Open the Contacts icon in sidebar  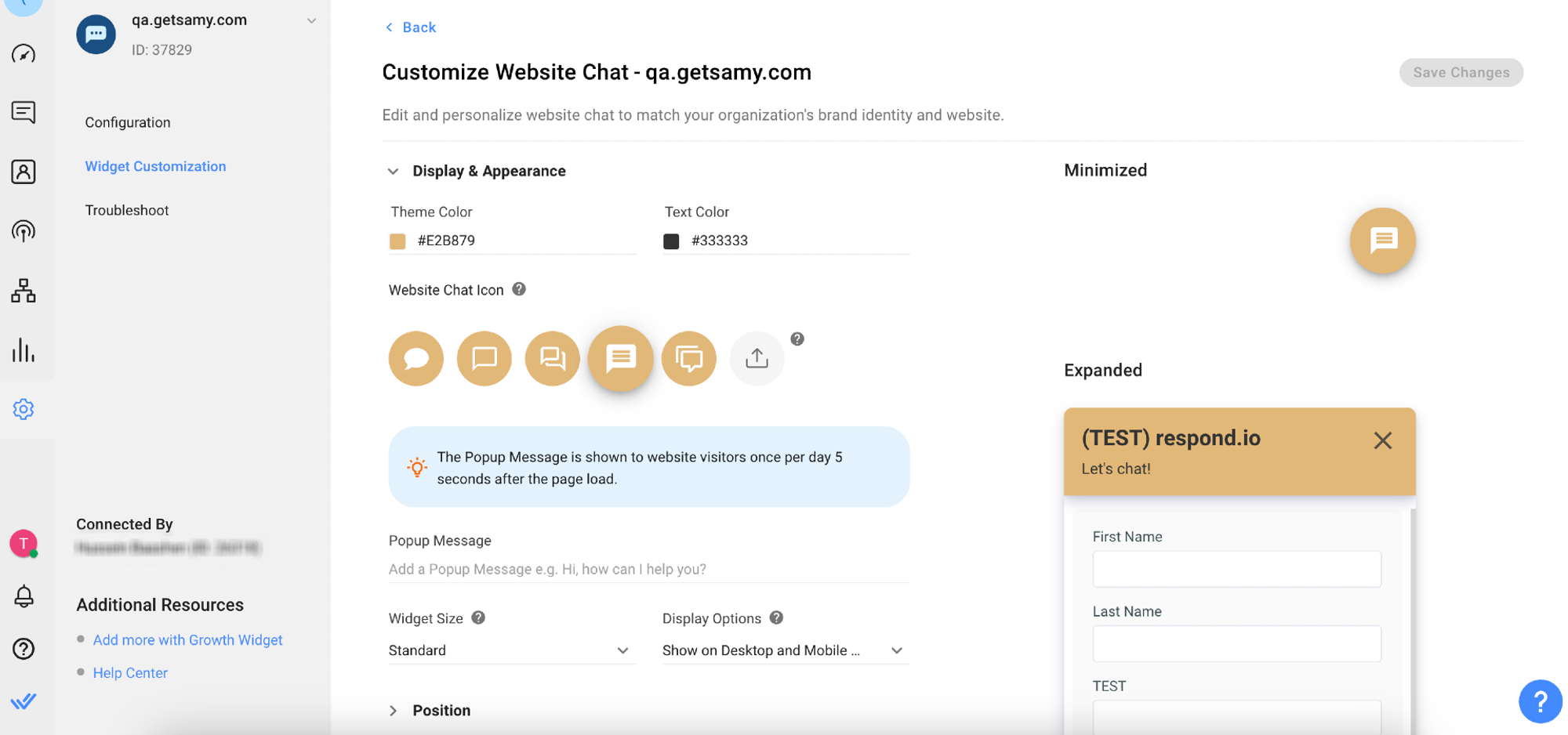24,172
